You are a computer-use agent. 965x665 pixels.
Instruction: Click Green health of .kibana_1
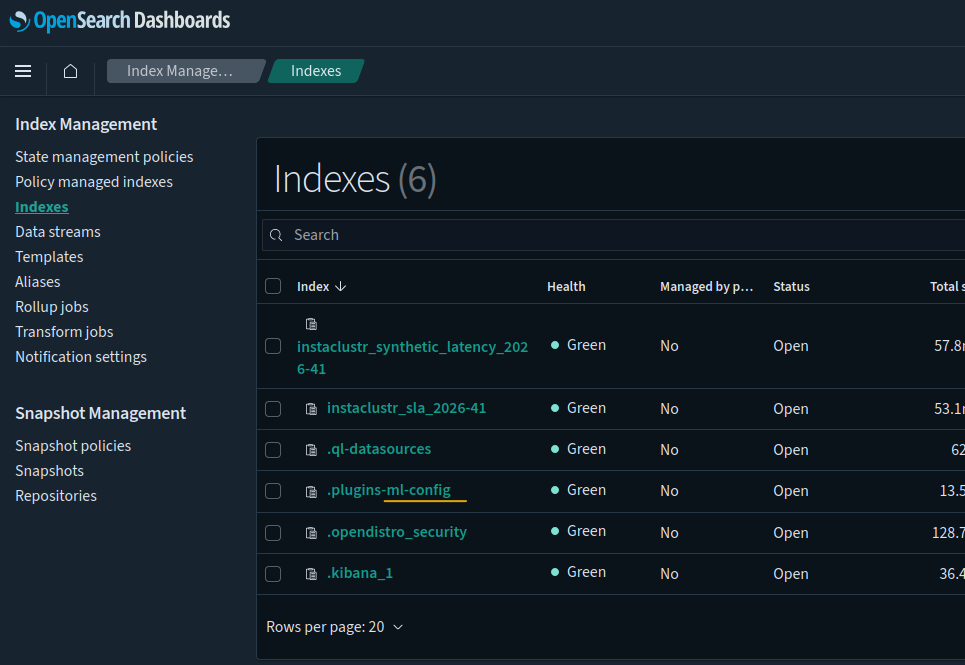pos(579,572)
